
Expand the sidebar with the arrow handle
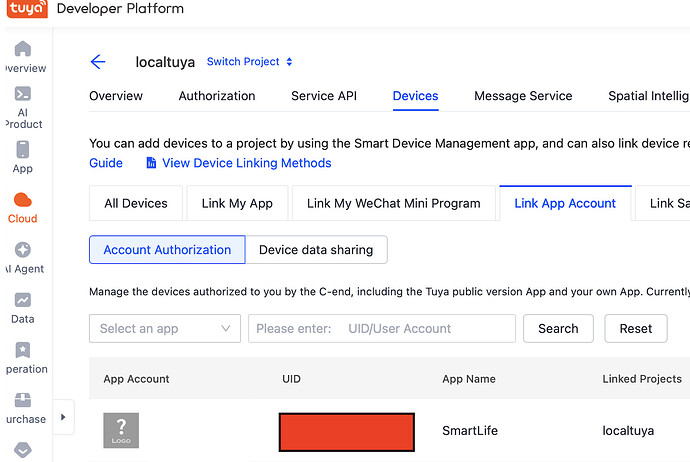63,417
